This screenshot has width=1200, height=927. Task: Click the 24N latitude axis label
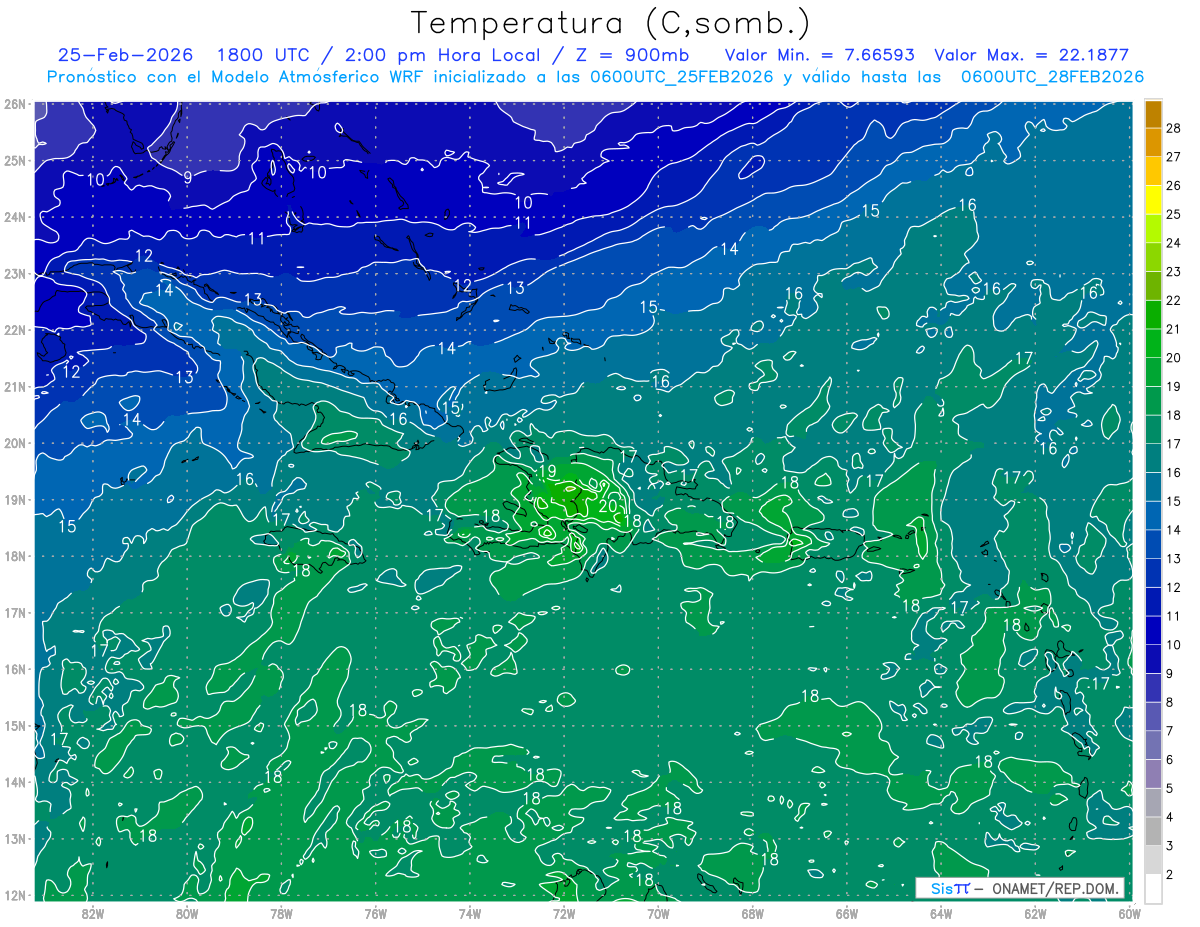click(x=14, y=217)
